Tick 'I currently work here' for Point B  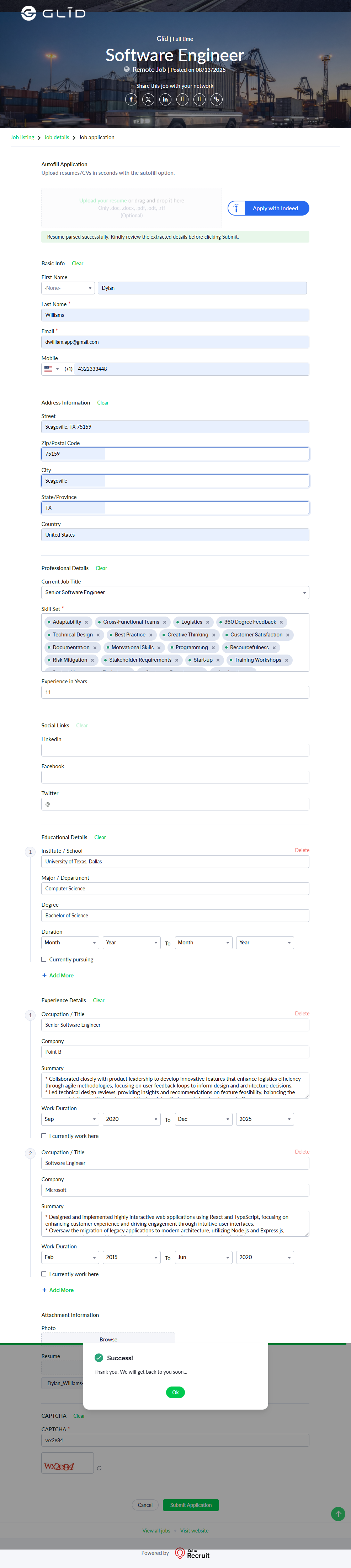(44, 1136)
